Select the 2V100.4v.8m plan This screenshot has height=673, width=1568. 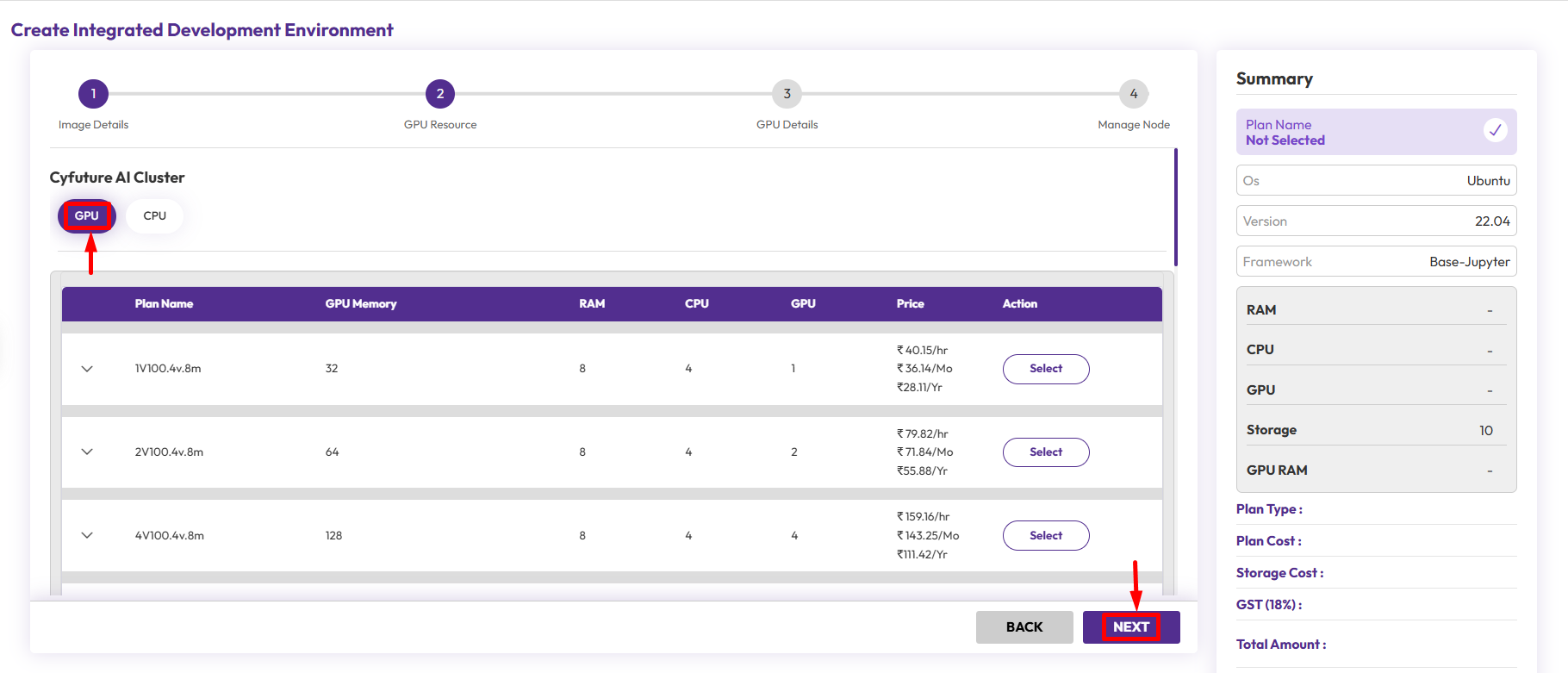click(x=1045, y=452)
